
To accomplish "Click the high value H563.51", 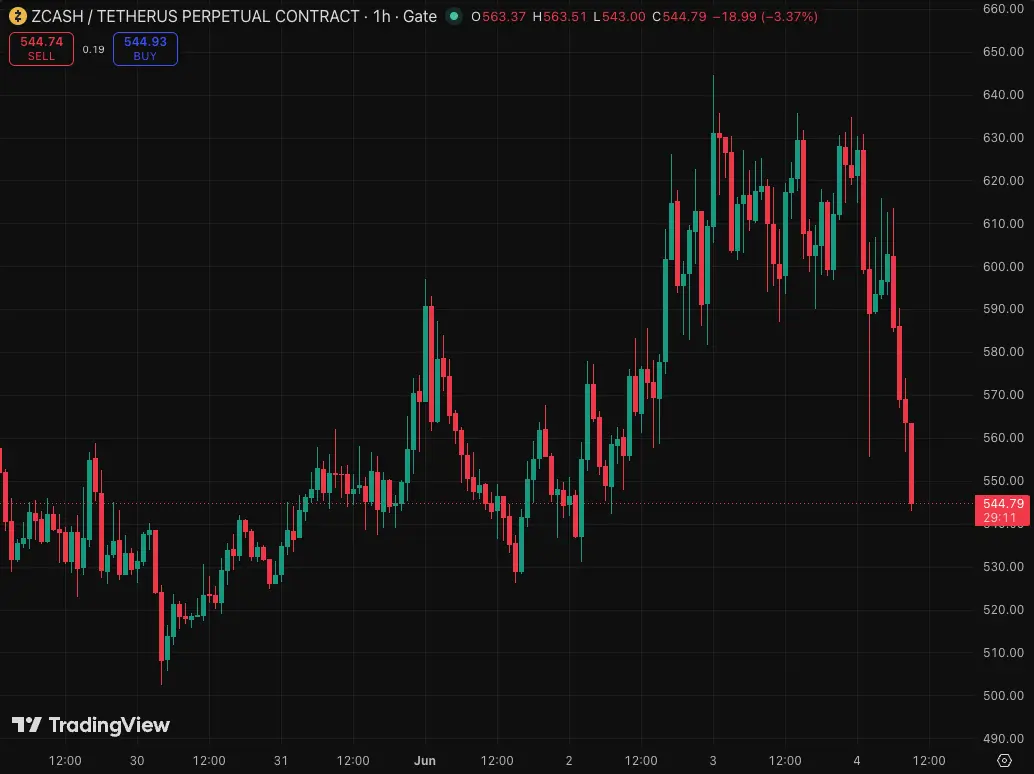I will [x=559, y=16].
